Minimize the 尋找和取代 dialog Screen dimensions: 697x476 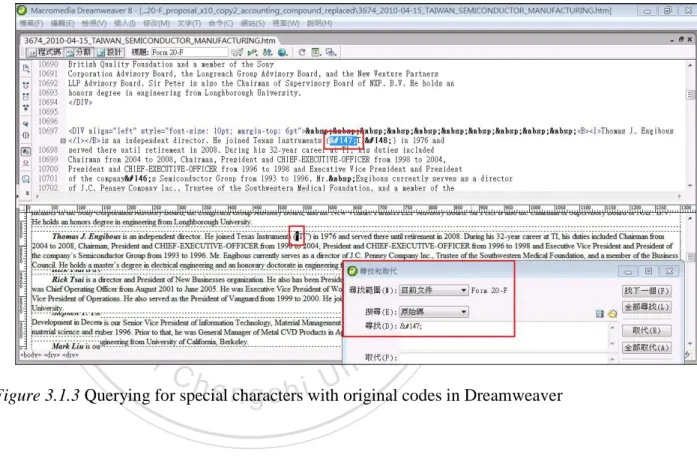point(628,271)
